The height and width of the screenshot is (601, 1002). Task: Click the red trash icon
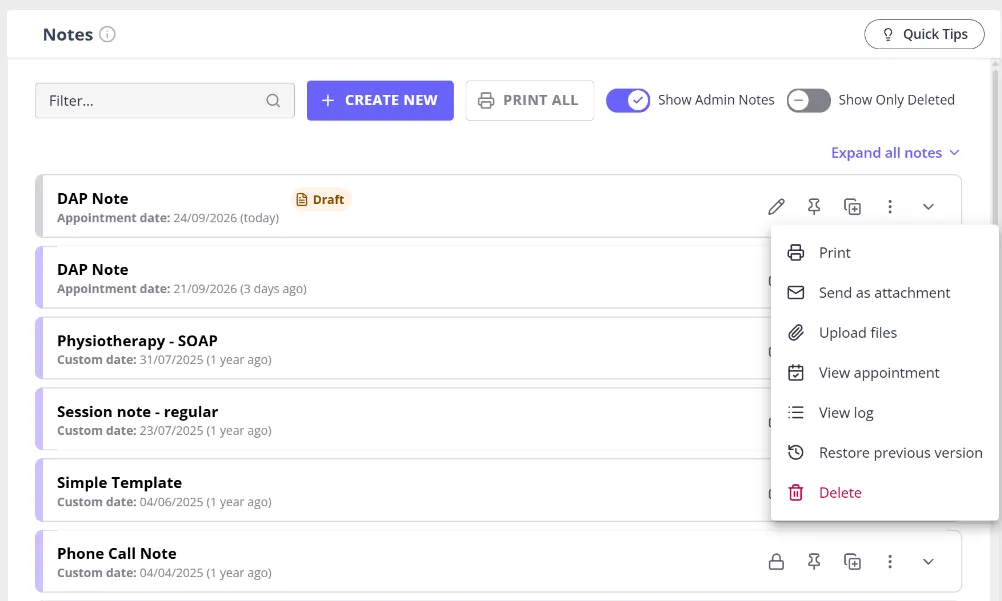coord(796,493)
